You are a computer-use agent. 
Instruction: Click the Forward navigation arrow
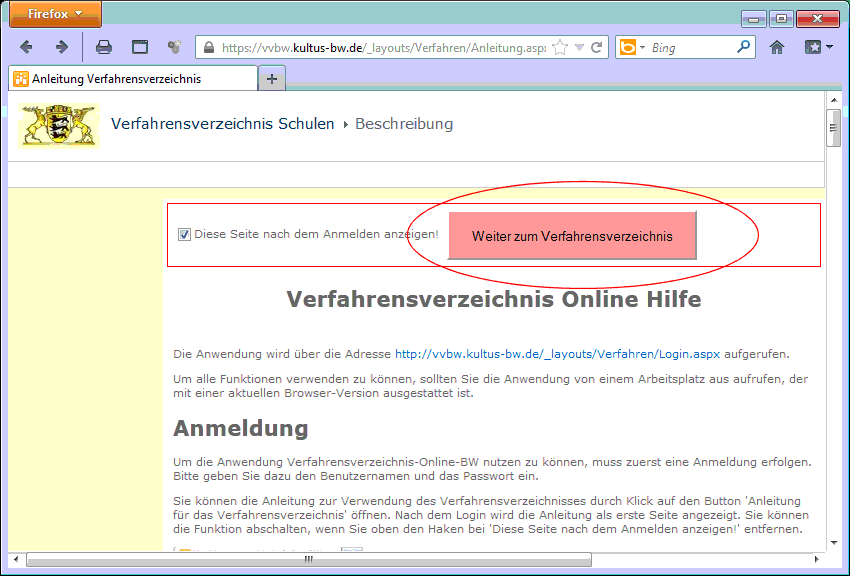(x=62, y=47)
